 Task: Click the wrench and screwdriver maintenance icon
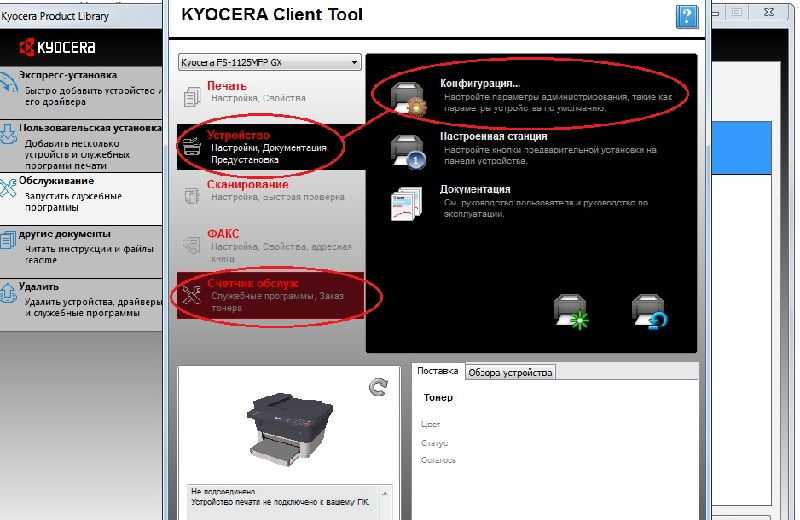click(192, 294)
